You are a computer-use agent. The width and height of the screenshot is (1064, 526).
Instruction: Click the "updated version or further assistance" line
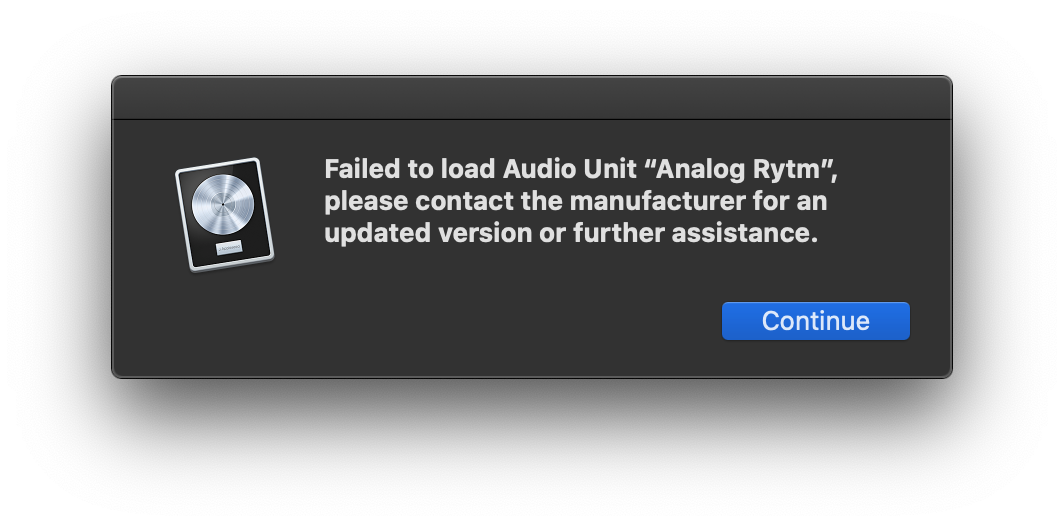(x=571, y=233)
